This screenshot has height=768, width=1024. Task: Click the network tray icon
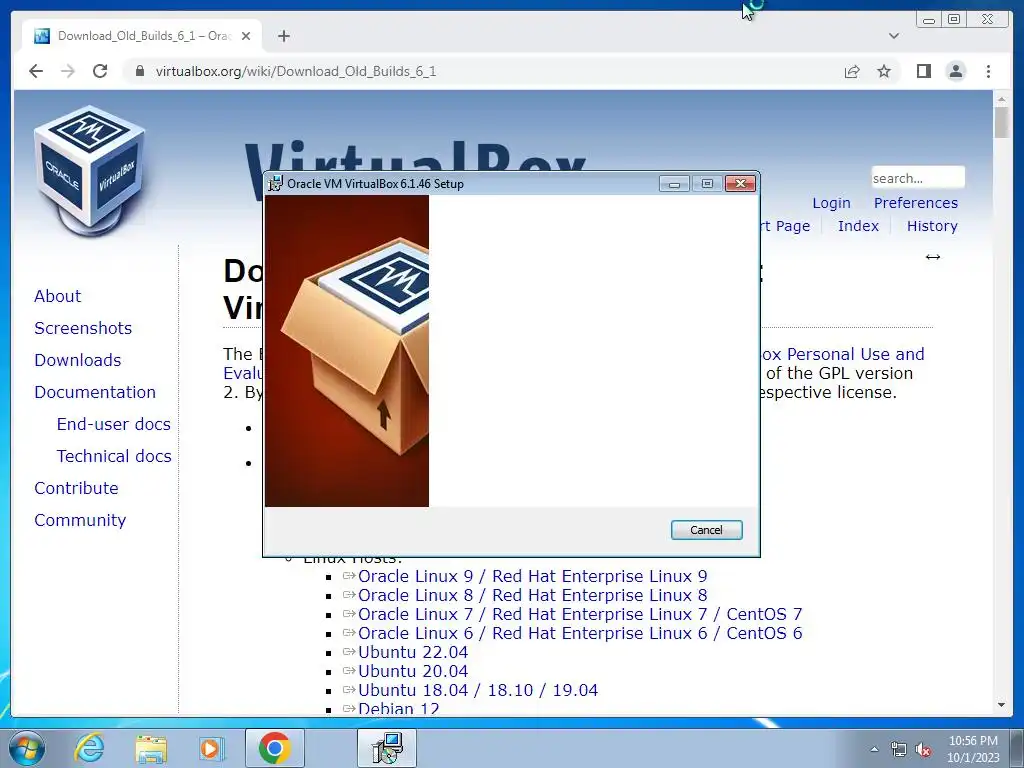coord(899,750)
